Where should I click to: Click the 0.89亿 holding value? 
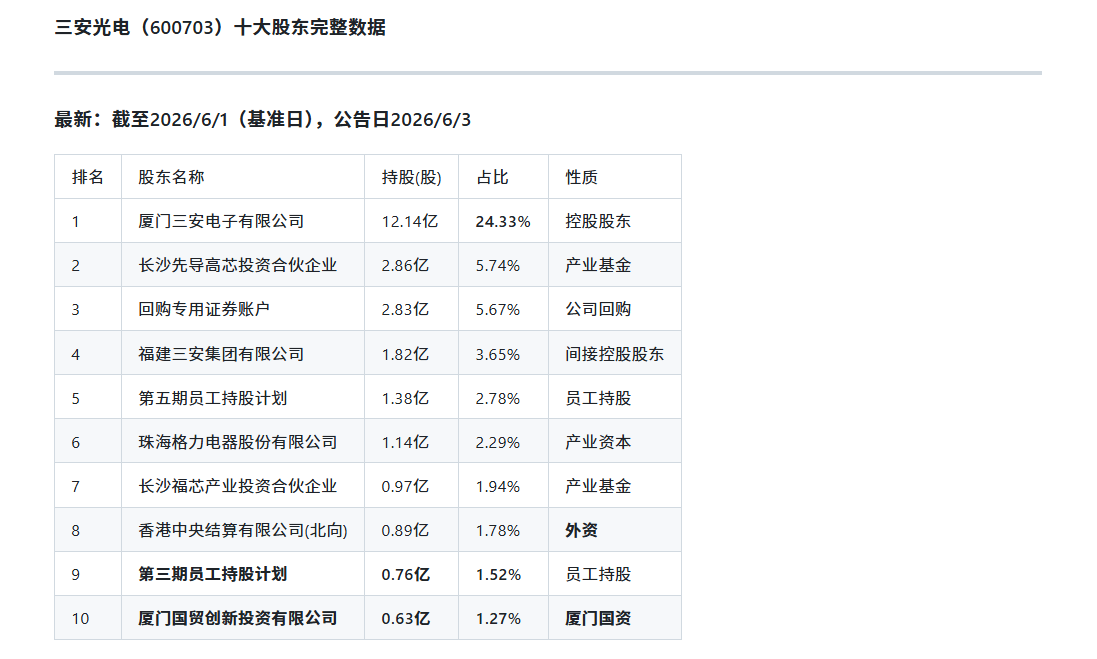pos(405,530)
